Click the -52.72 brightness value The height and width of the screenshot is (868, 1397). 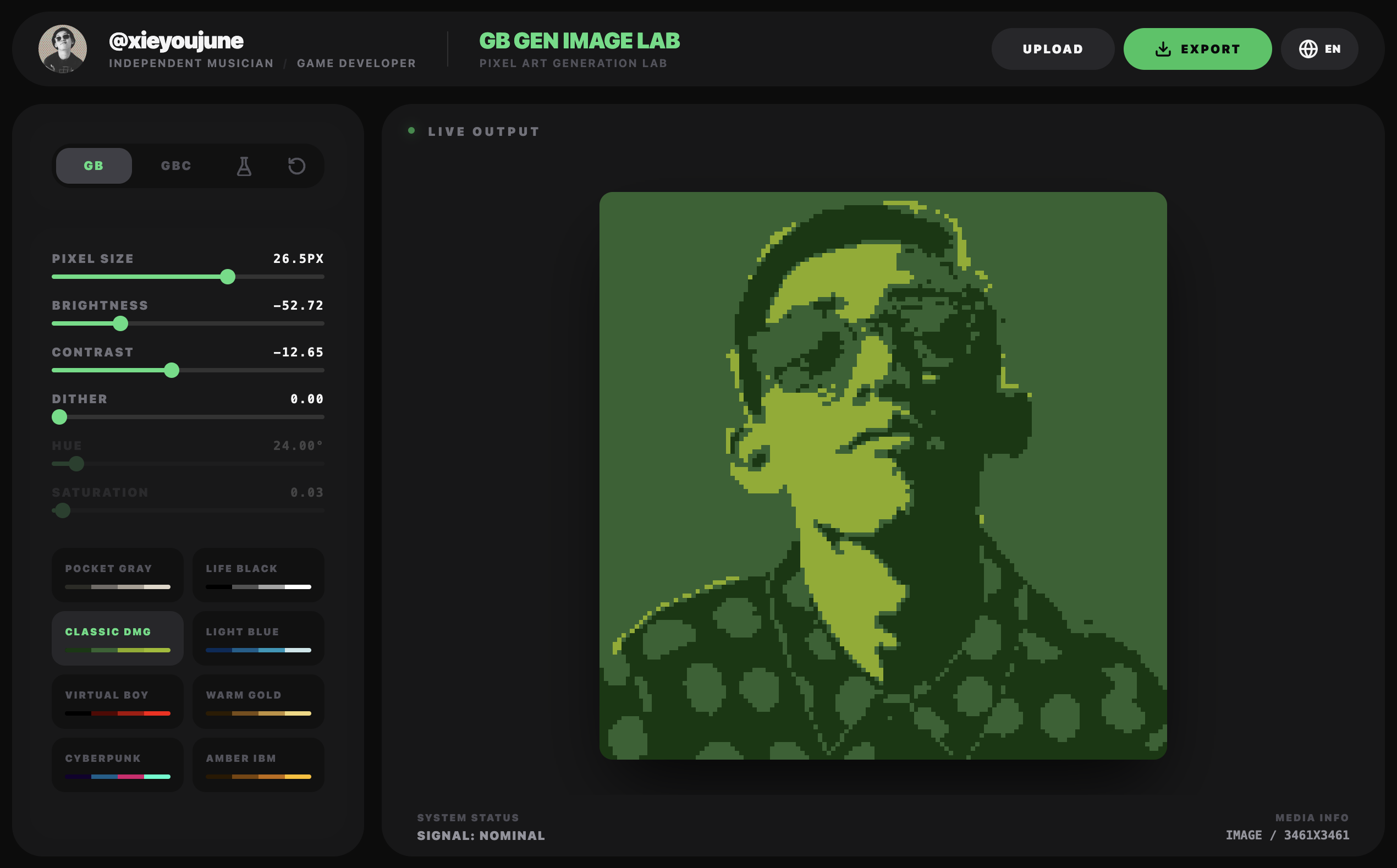pyautogui.click(x=299, y=305)
